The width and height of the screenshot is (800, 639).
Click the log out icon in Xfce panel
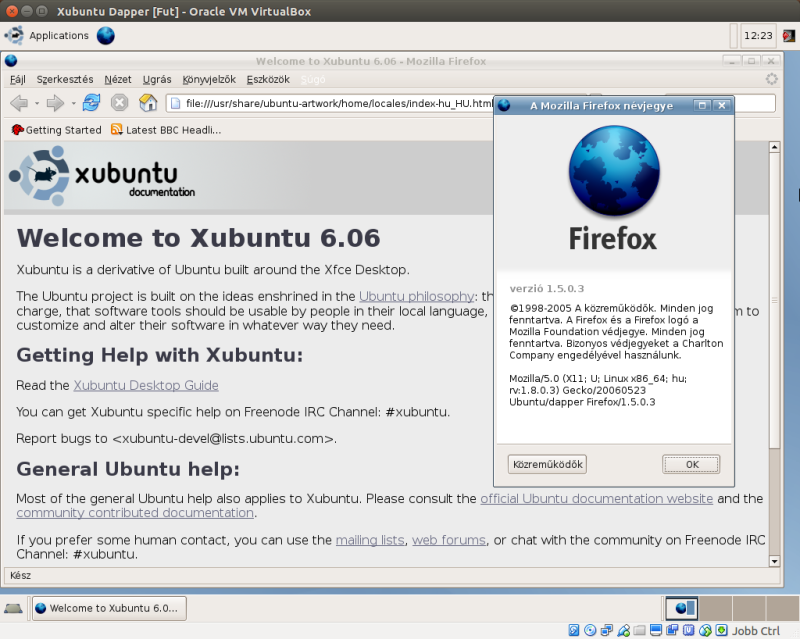click(x=789, y=36)
